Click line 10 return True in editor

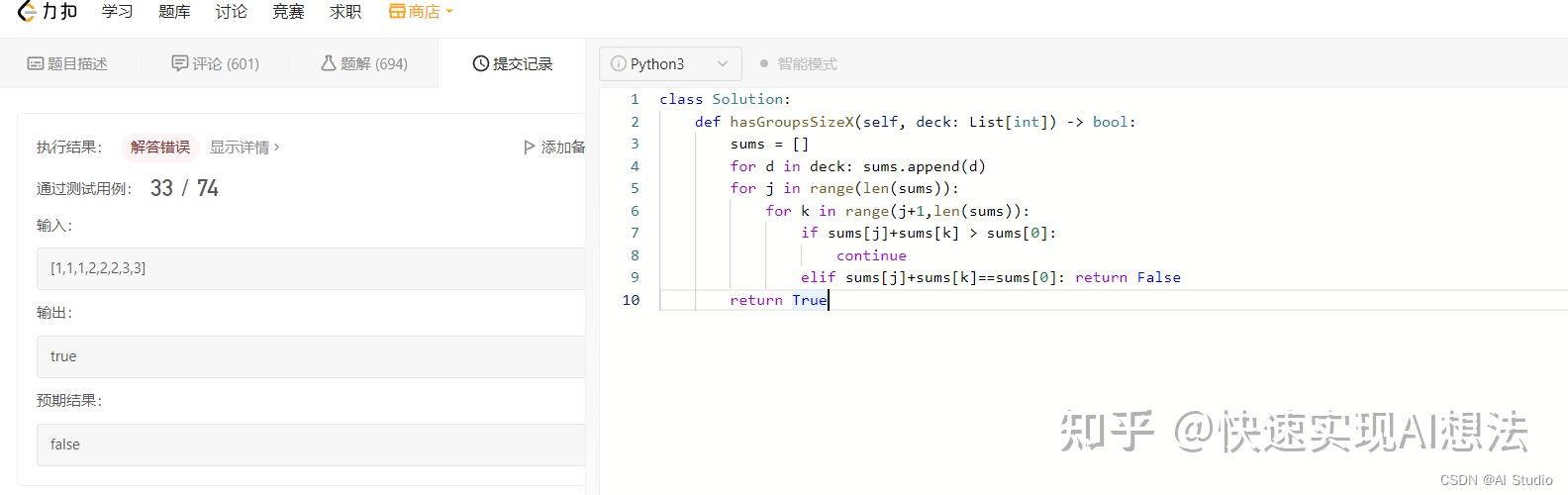778,300
